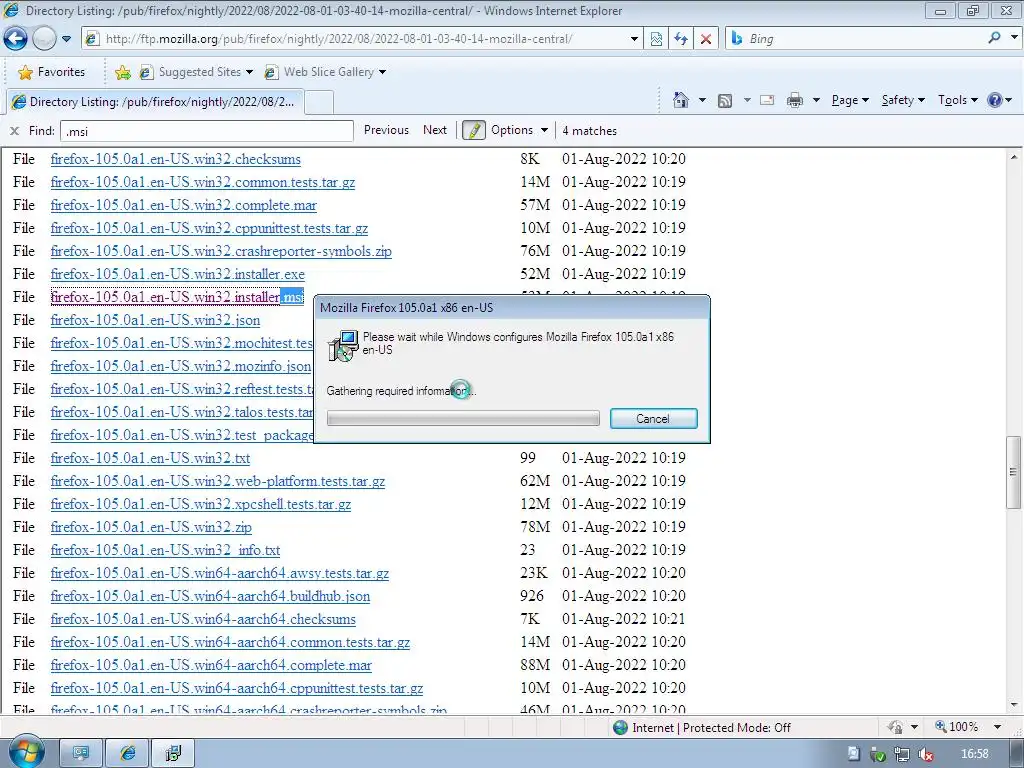
Task: Open win32.installer.exe link
Action: point(178,274)
